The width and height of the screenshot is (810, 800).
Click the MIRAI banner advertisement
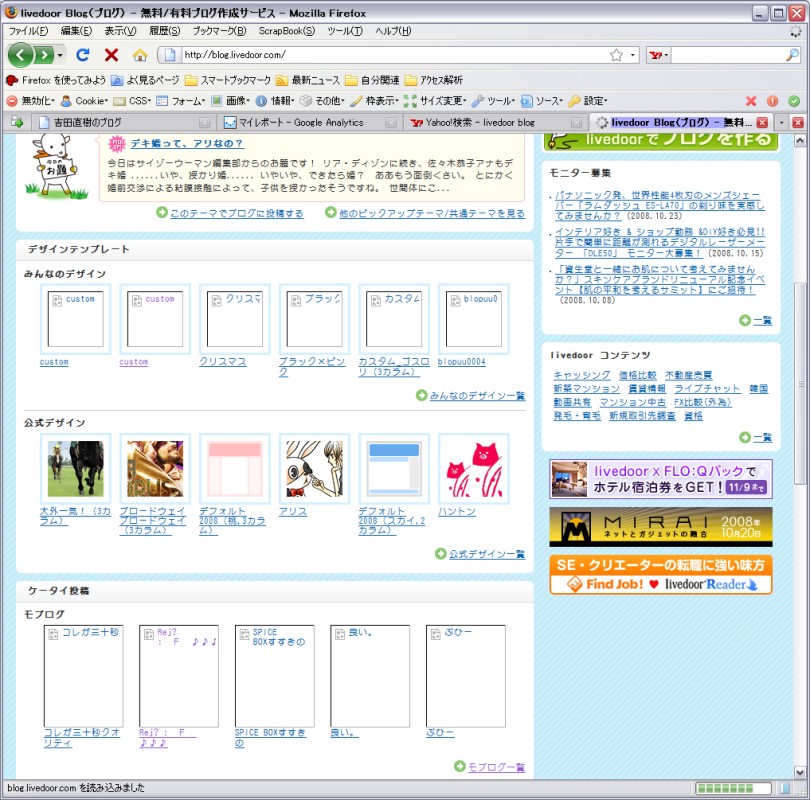[661, 527]
